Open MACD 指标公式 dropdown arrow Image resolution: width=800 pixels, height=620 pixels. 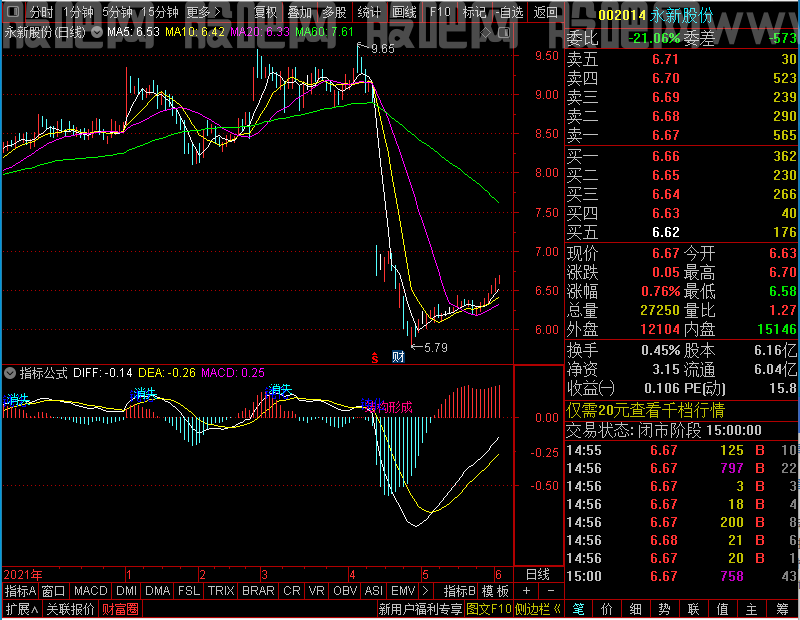[10, 373]
